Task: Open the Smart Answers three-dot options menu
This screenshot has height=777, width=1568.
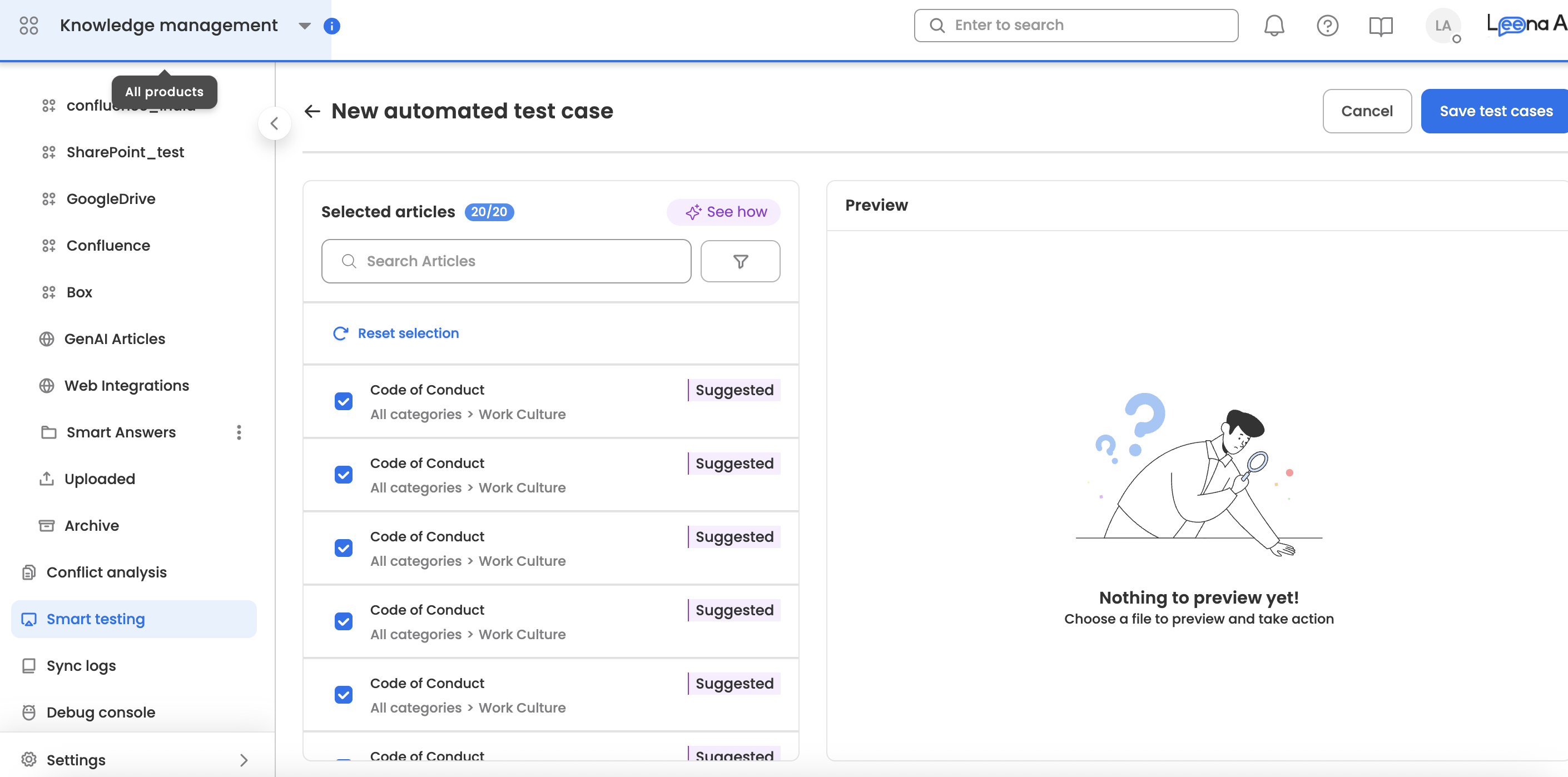Action: tap(239, 432)
